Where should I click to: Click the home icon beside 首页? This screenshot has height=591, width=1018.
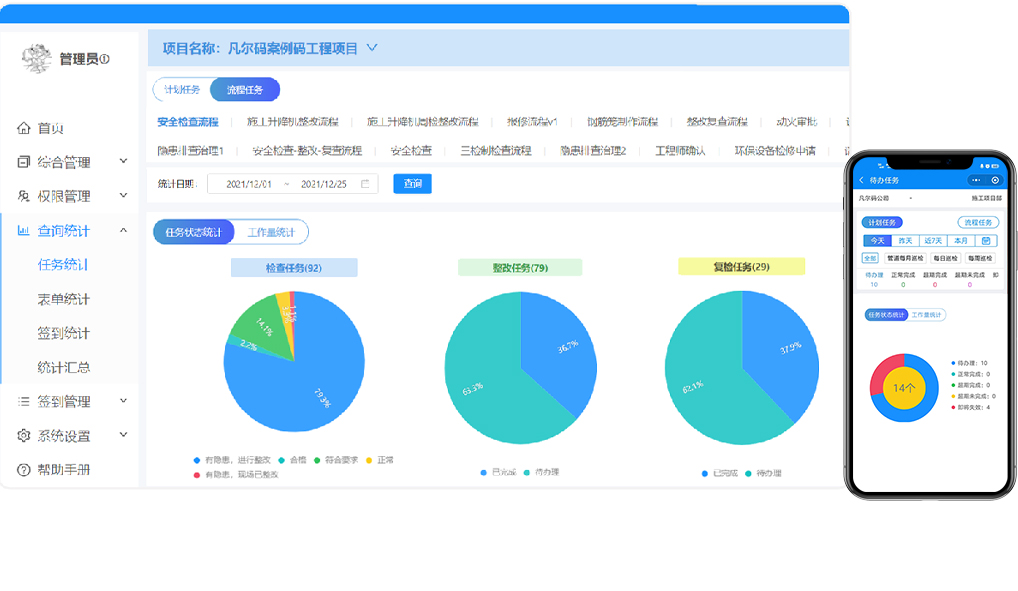(x=25, y=128)
